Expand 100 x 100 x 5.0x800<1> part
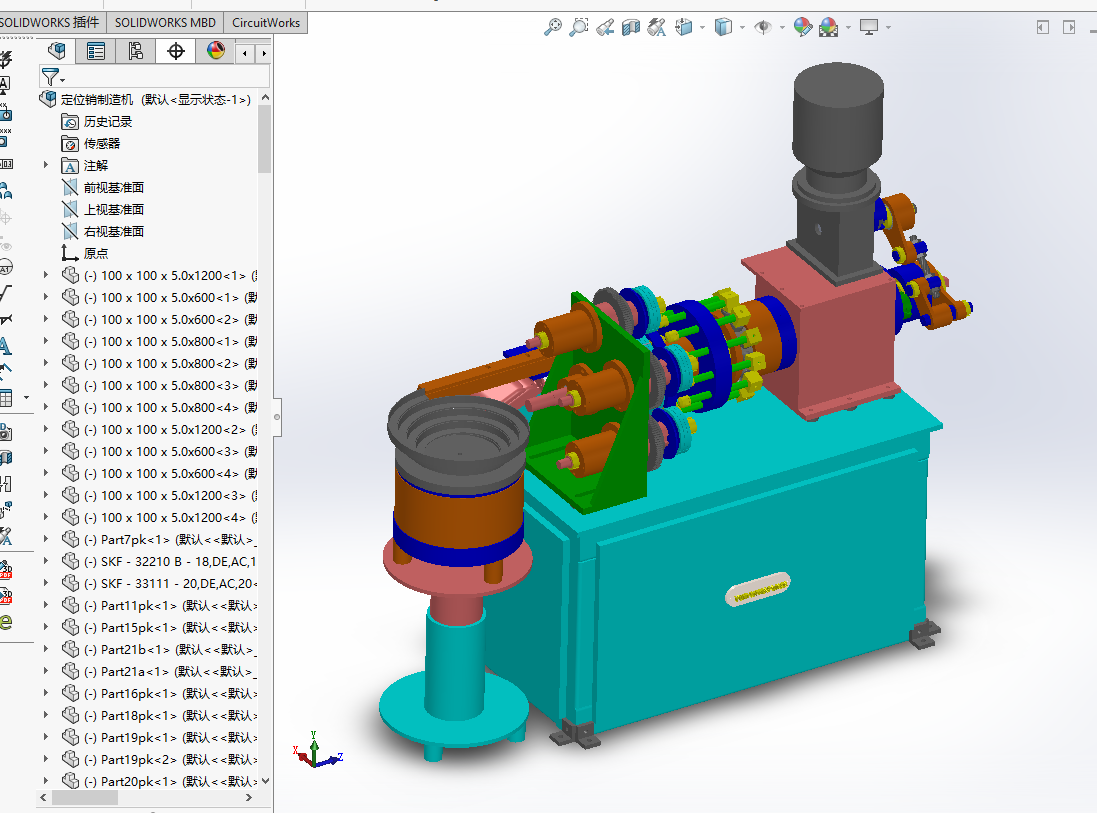 [46, 341]
